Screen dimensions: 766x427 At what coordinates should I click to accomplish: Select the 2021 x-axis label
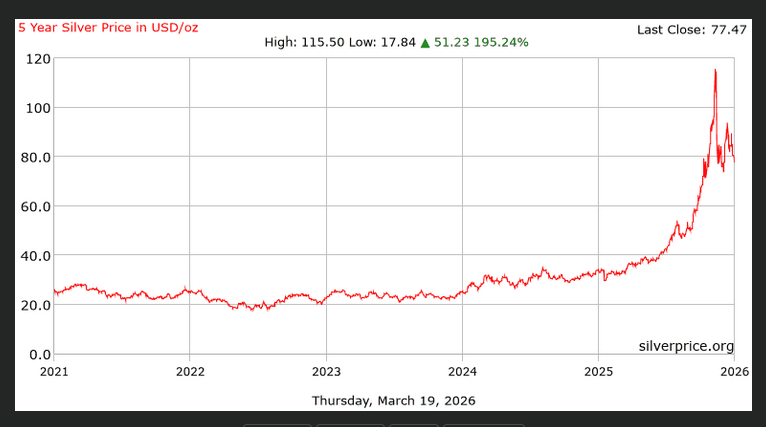click(x=54, y=372)
